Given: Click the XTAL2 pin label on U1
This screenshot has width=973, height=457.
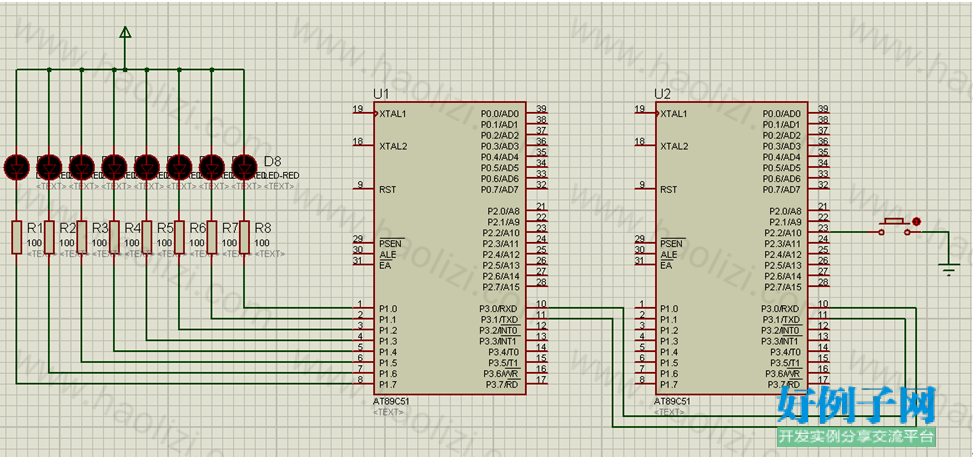Looking at the screenshot, I should [x=394, y=147].
